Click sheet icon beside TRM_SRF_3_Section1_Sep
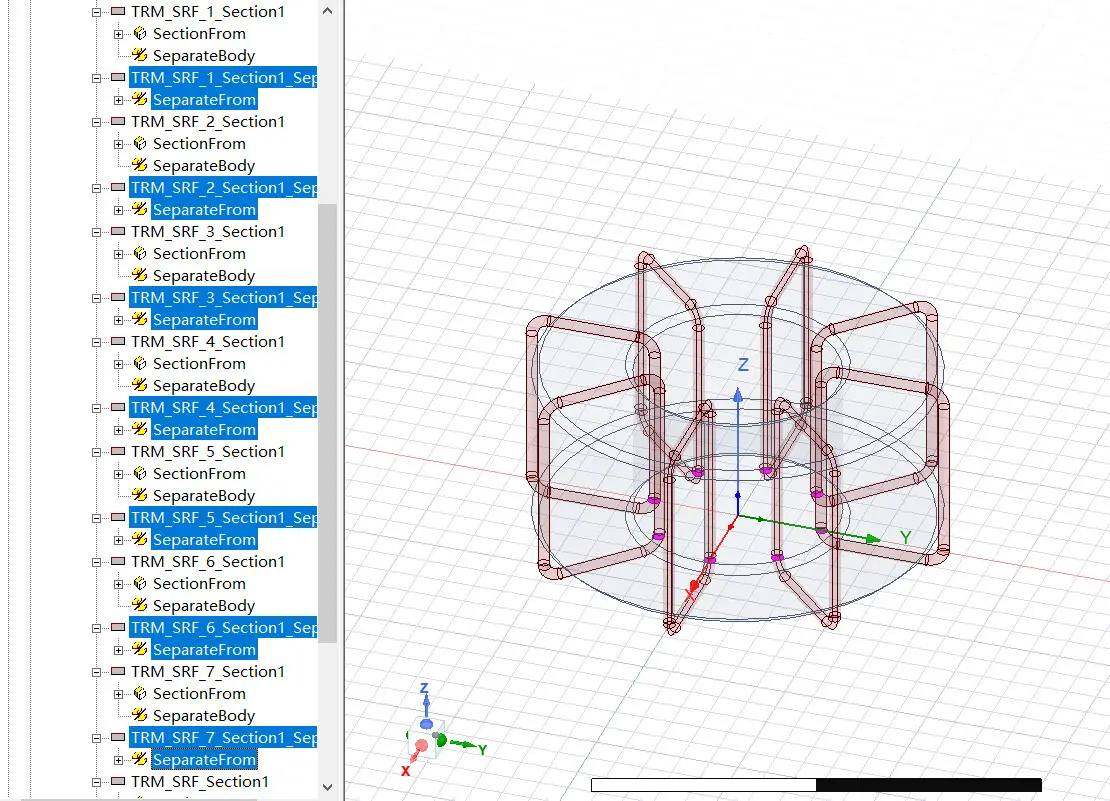1110x801 pixels. 118,297
